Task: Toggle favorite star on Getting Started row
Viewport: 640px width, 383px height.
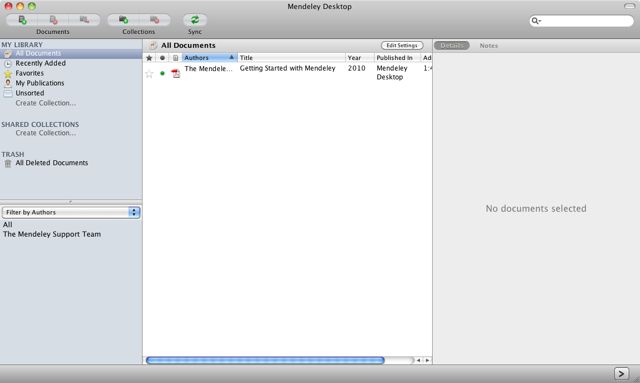Action: (149, 74)
